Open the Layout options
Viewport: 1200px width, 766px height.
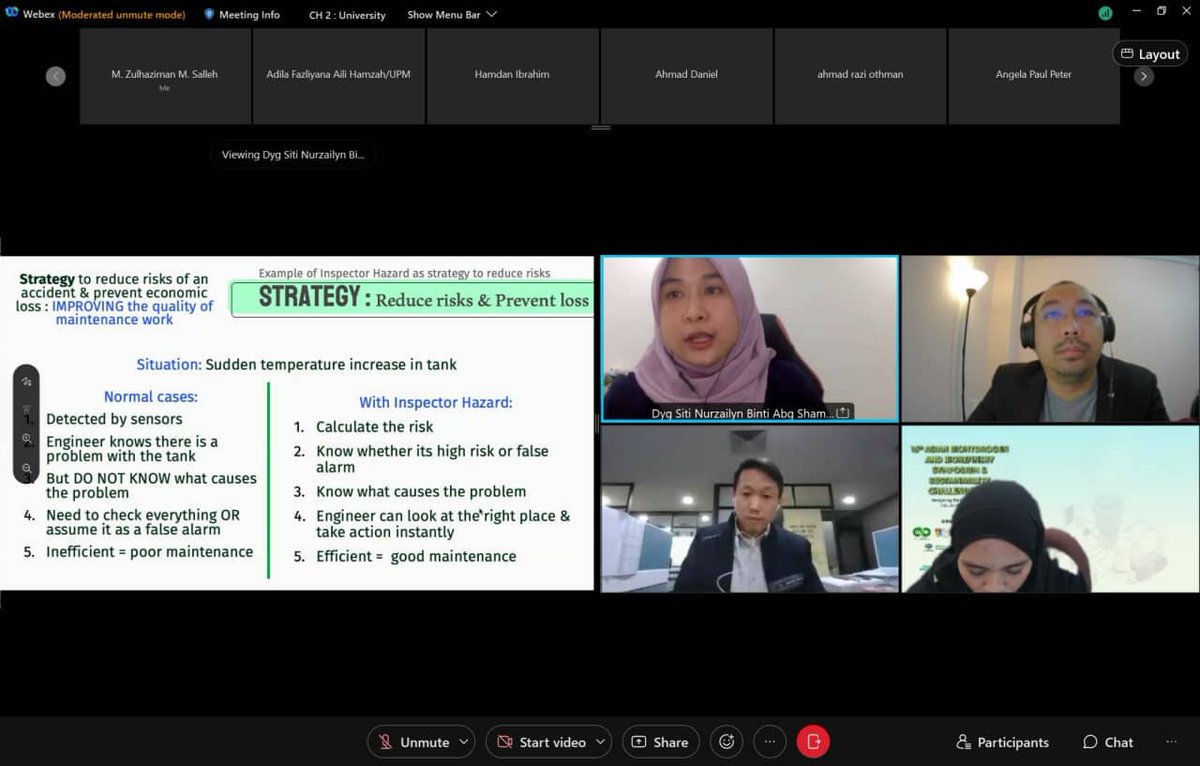[x=1150, y=54]
